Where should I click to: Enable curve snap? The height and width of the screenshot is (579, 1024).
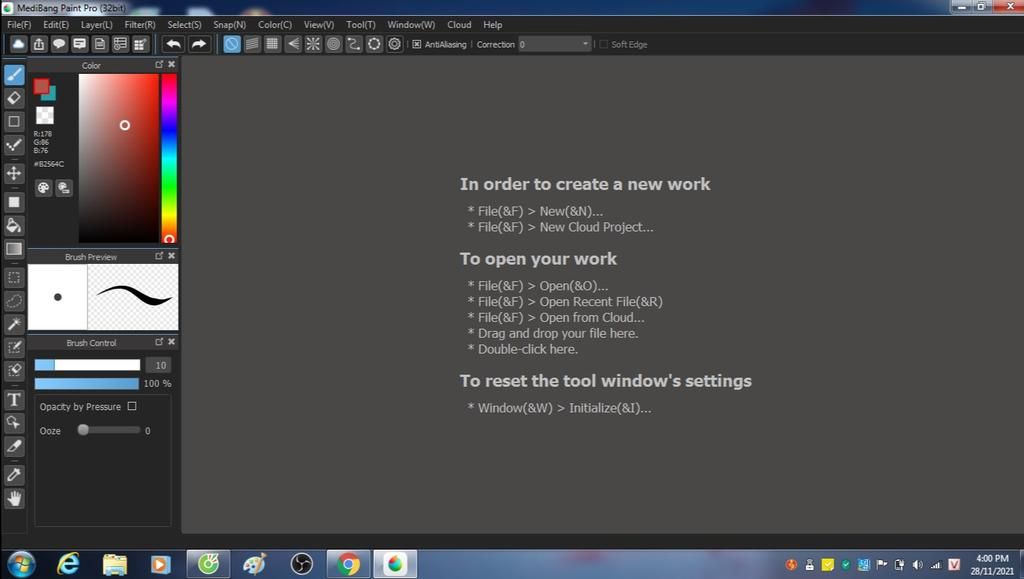click(x=354, y=44)
